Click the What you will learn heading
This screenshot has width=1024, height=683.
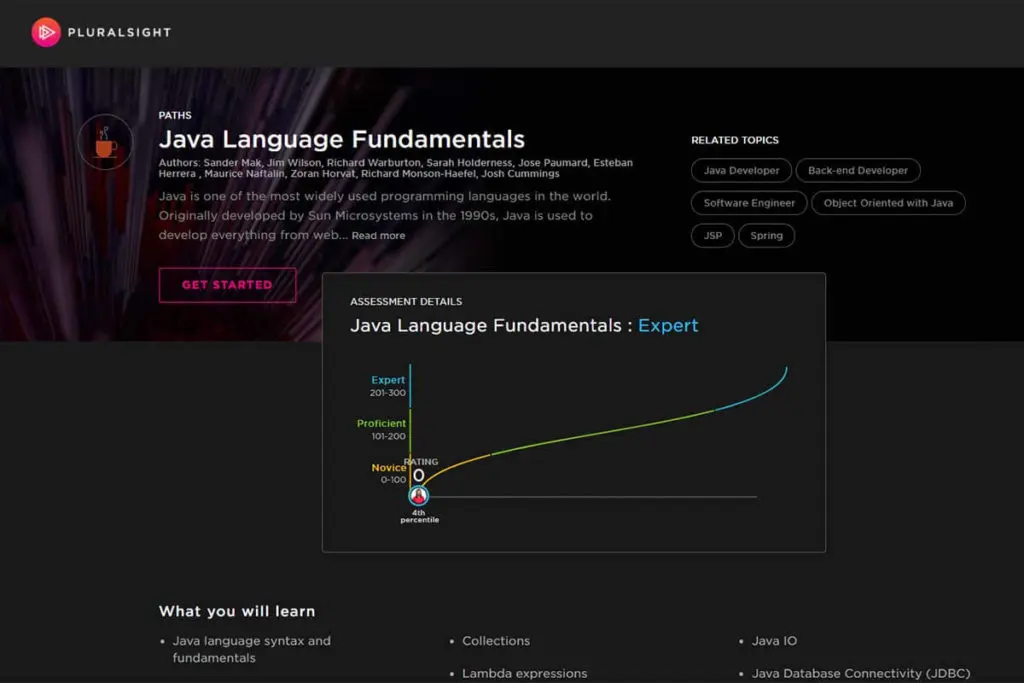pos(237,611)
